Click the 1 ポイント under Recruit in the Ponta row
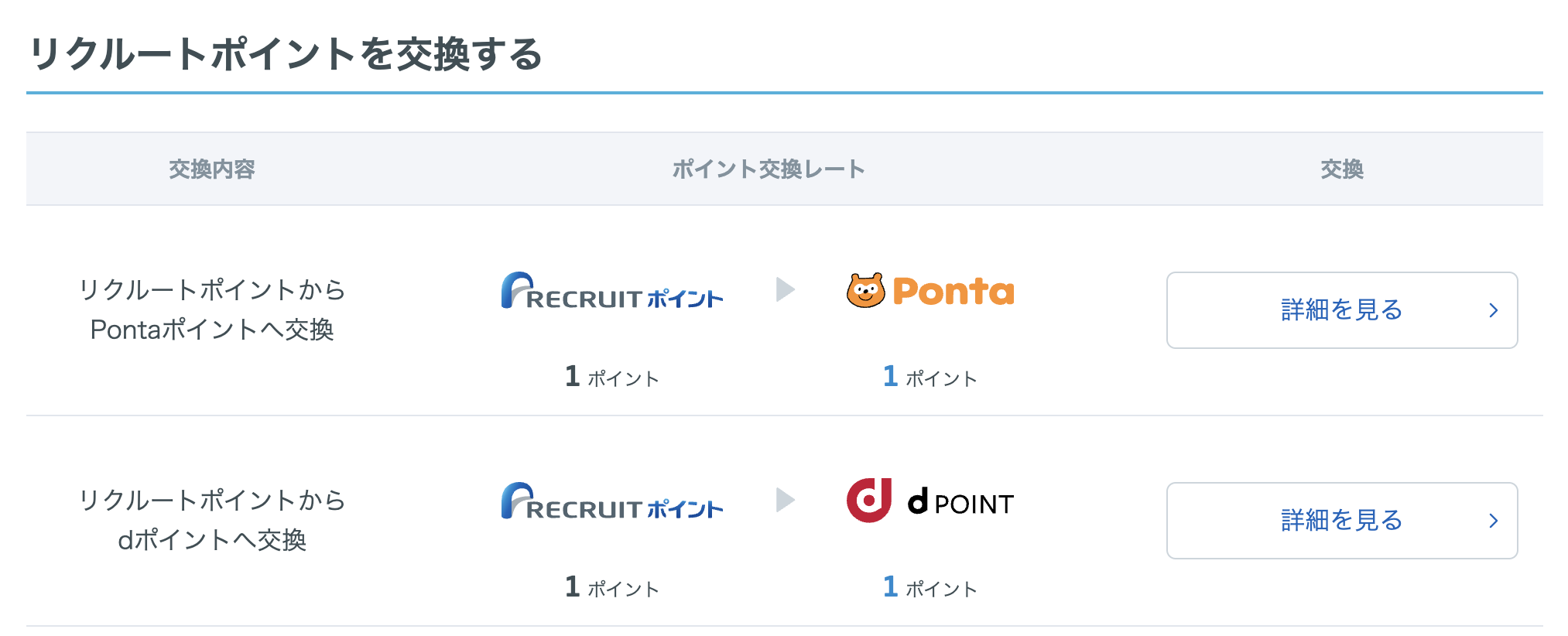Image resolution: width=1568 pixels, height=636 pixels. coord(611,377)
